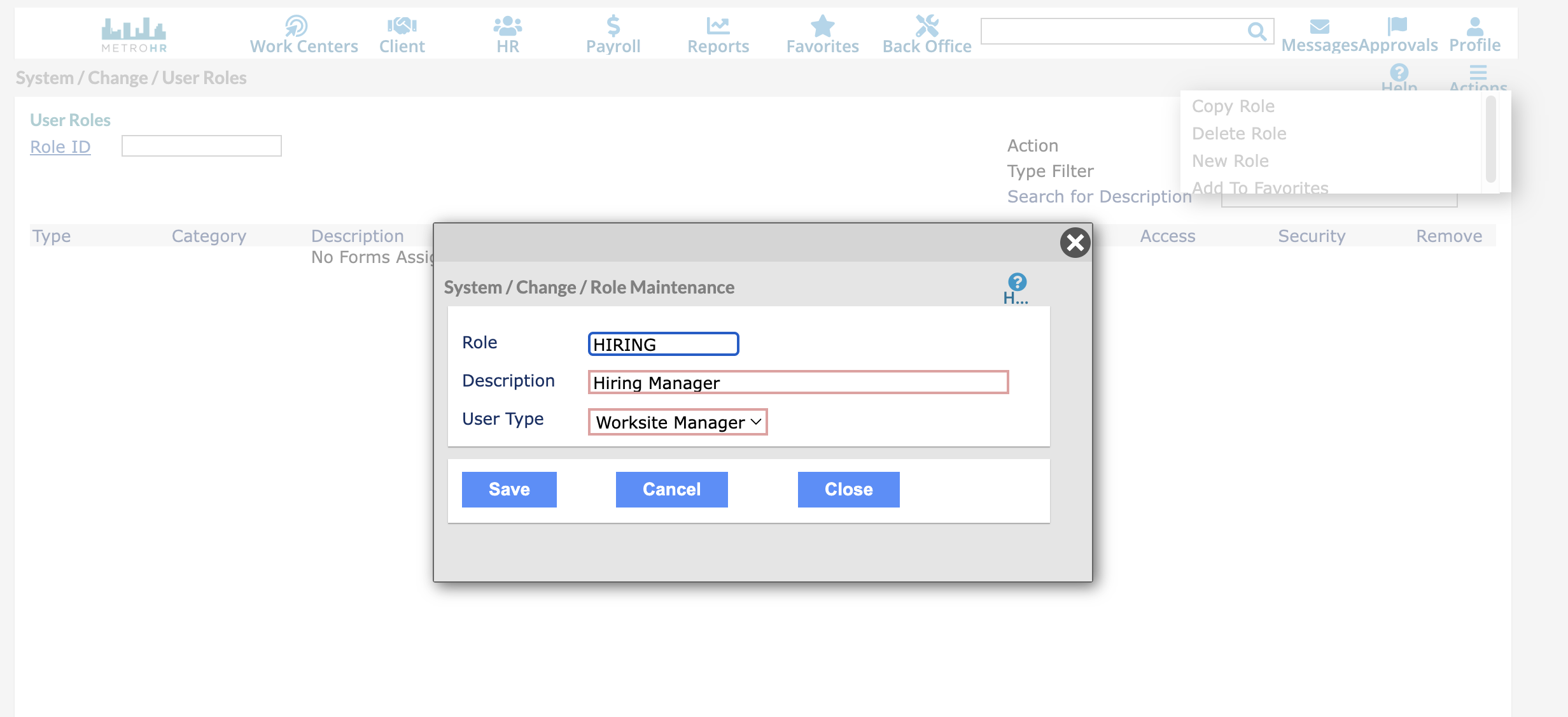Open the Reports chart icon

click(718, 26)
